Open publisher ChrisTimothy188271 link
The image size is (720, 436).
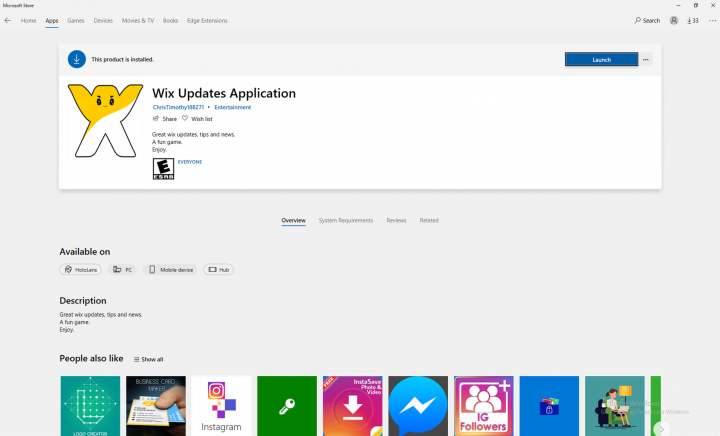(178, 107)
